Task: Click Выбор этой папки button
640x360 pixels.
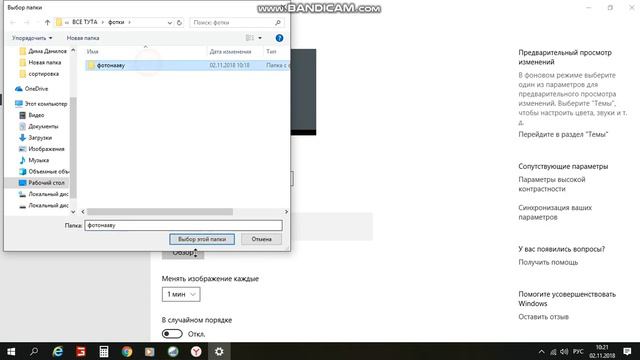Action: click(202, 239)
